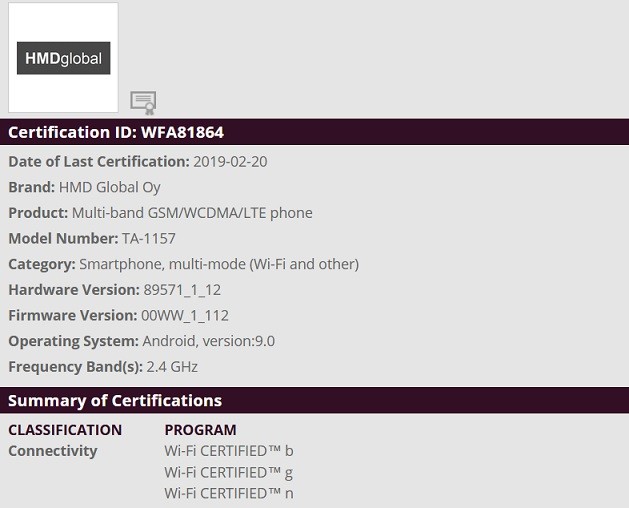This screenshot has width=629, height=508.
Task: Click the operating system value Android, version:9.0
Action: point(209,341)
